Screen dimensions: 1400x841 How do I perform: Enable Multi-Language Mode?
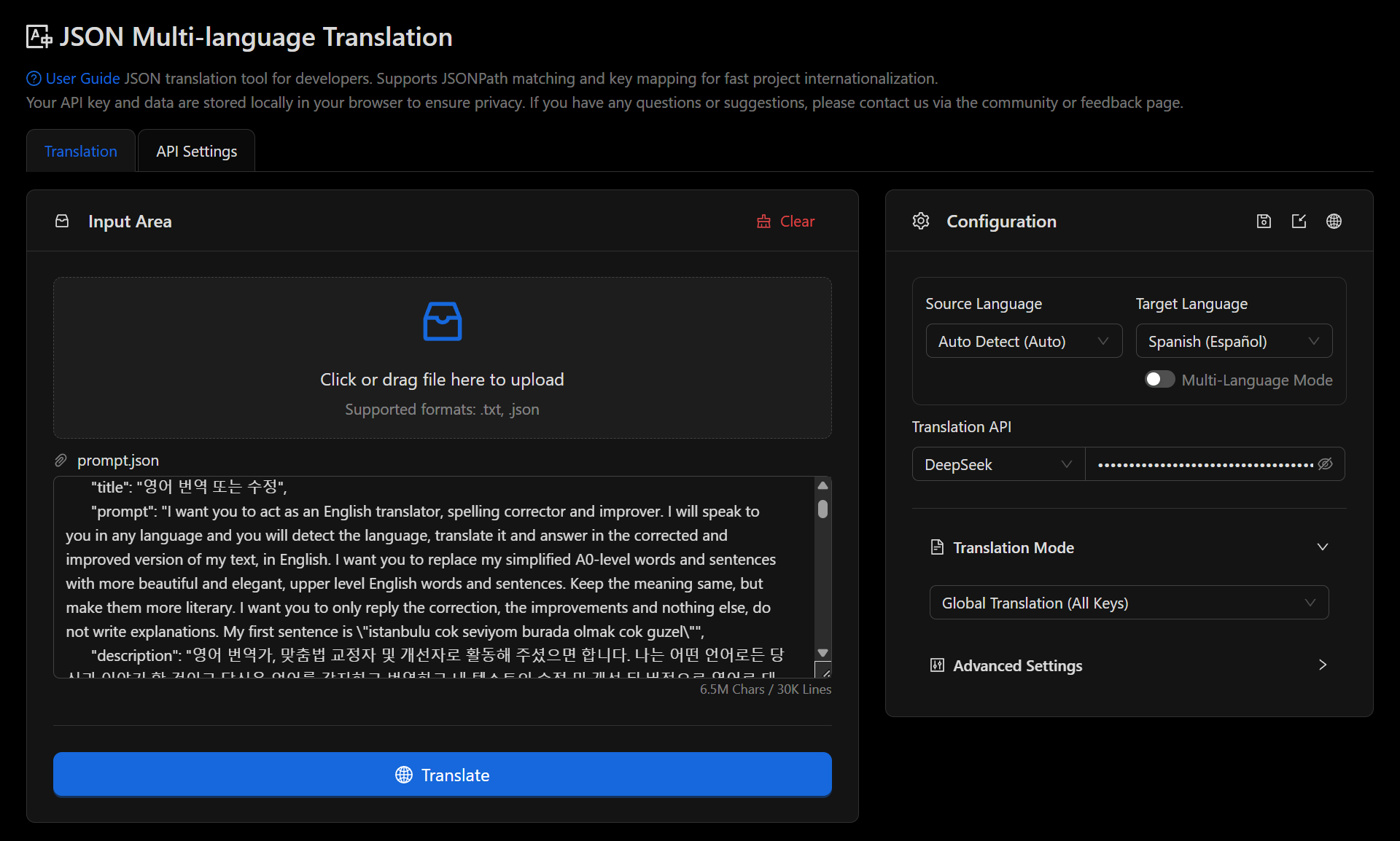[x=1159, y=379]
